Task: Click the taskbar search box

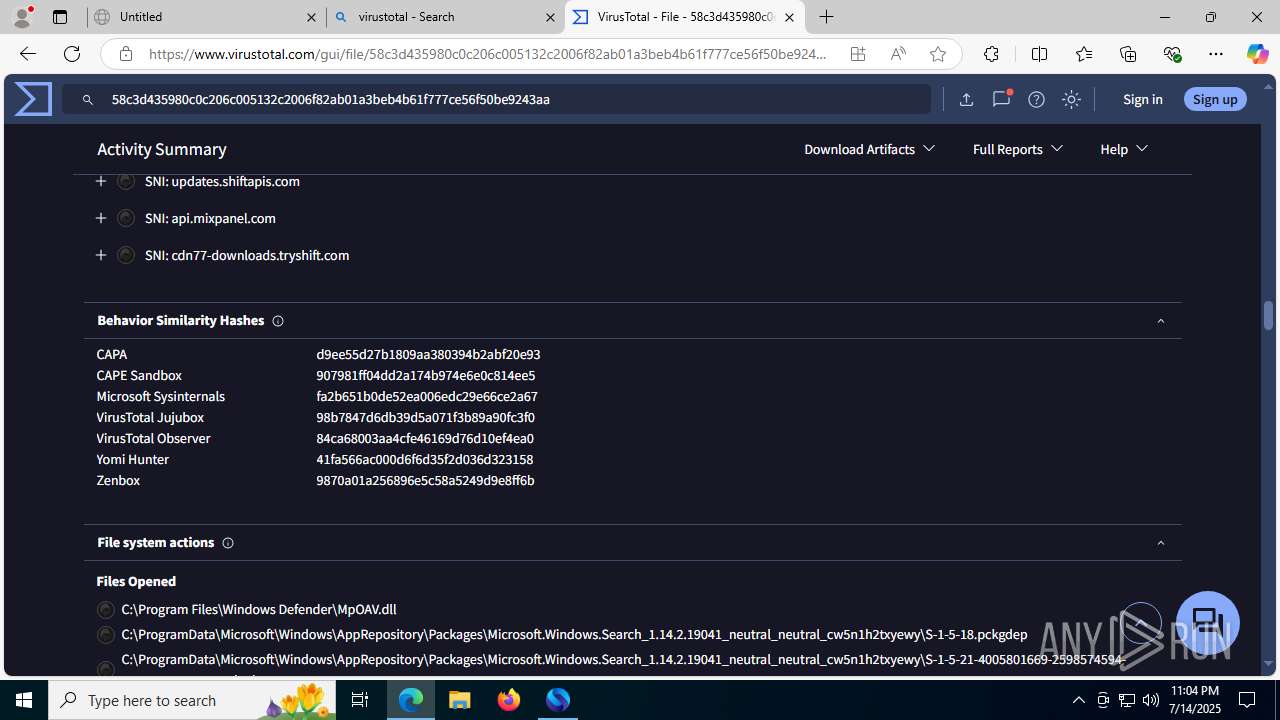Action: pos(192,700)
